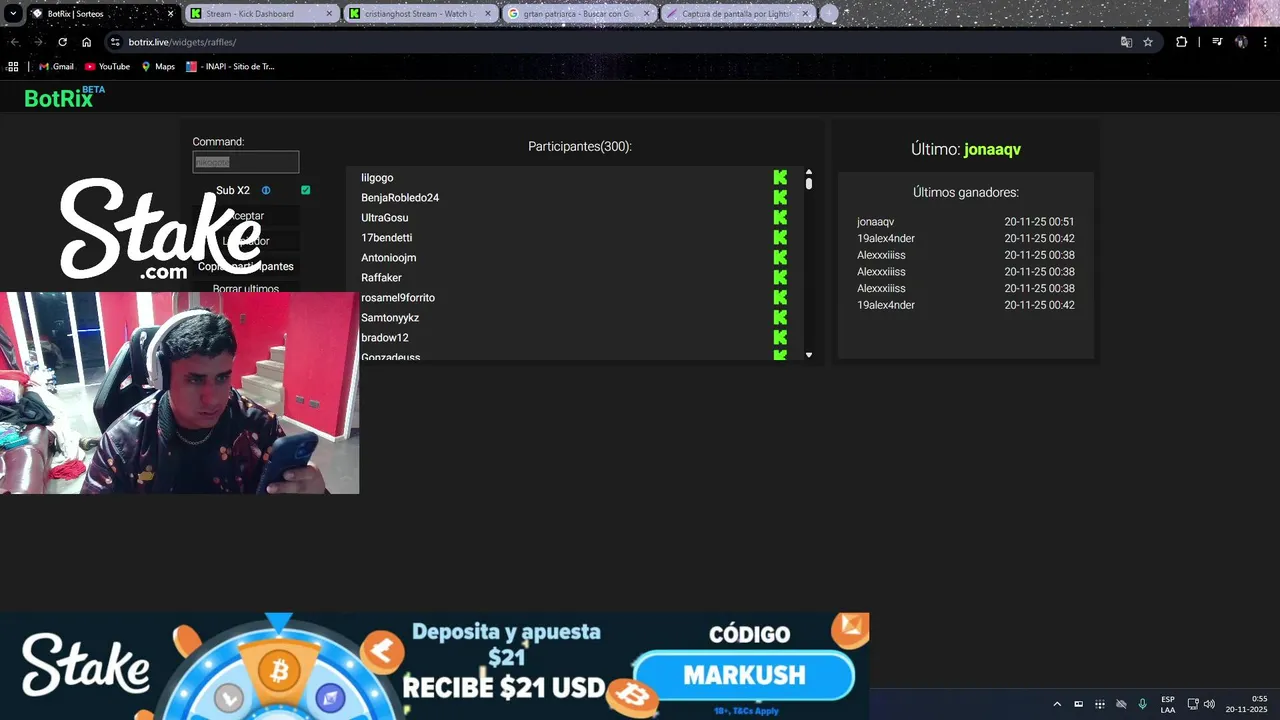This screenshot has height=720, width=1280.
Task: Close the Stream - Kick Dashboard tab
Action: pos(329,14)
